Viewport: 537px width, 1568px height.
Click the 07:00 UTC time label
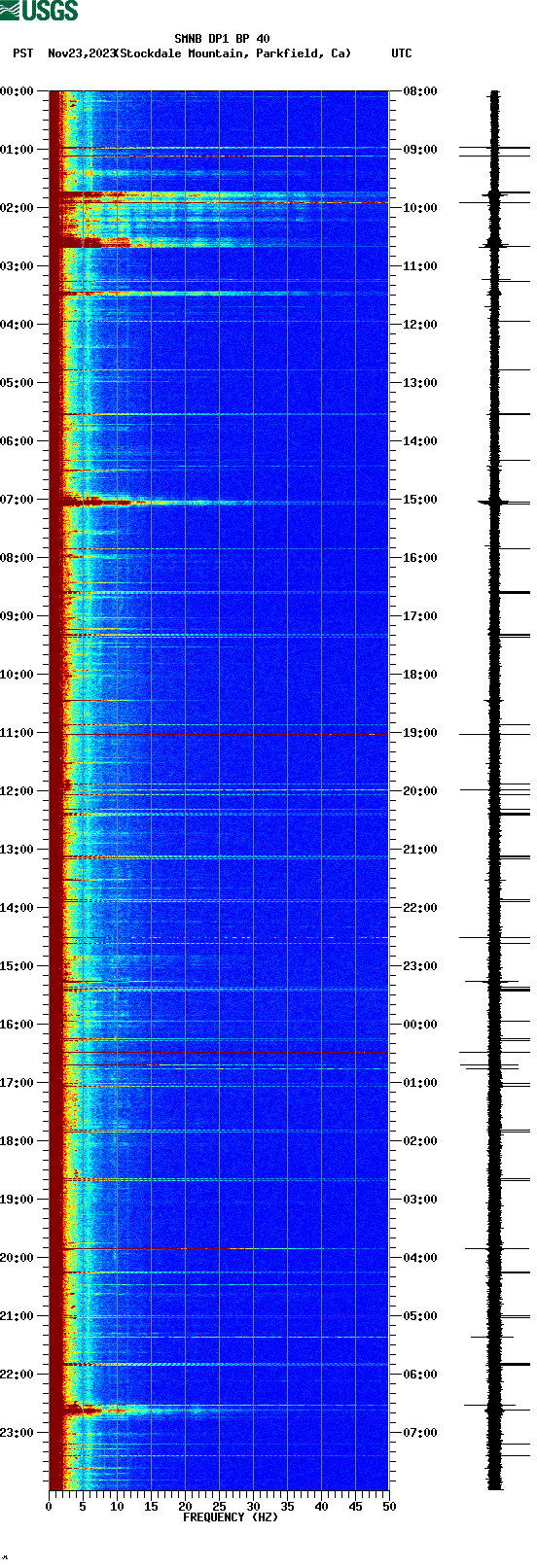(x=420, y=1433)
